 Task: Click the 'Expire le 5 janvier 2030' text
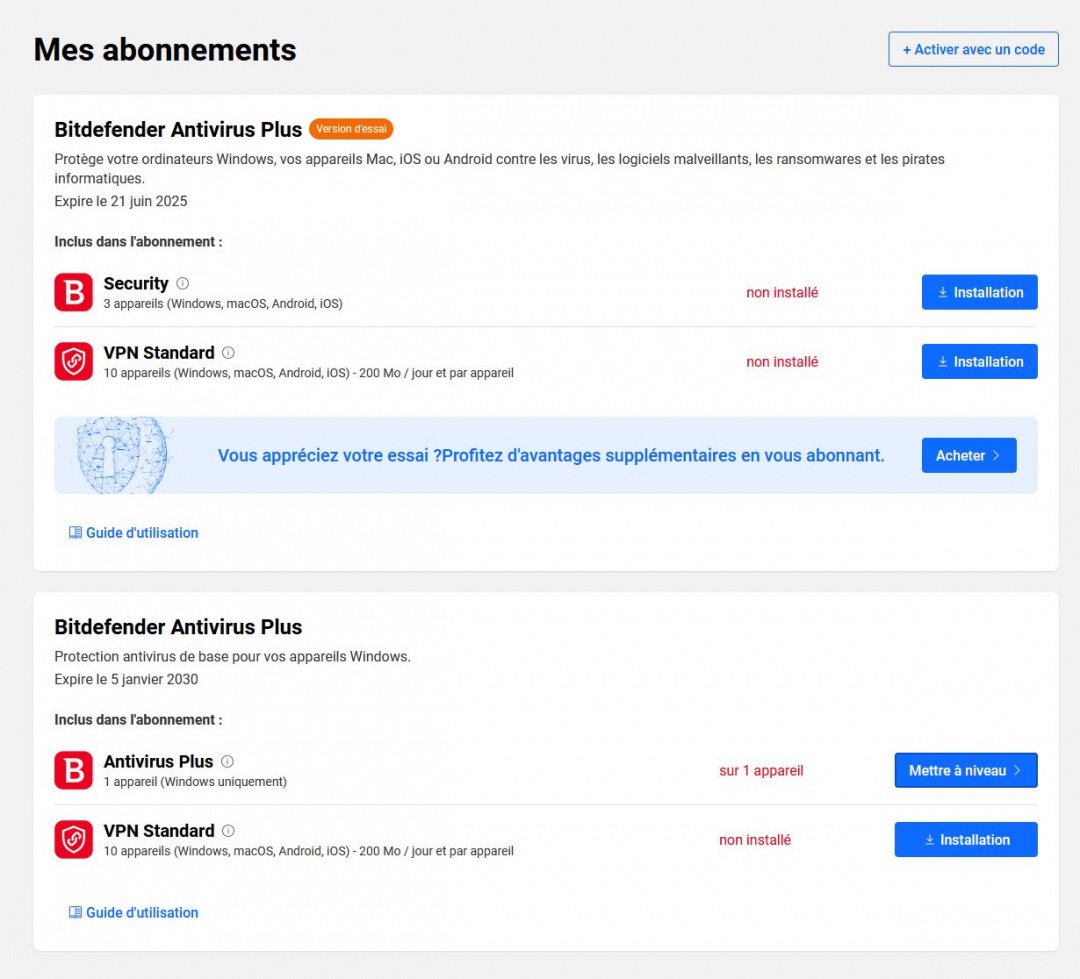(126, 679)
